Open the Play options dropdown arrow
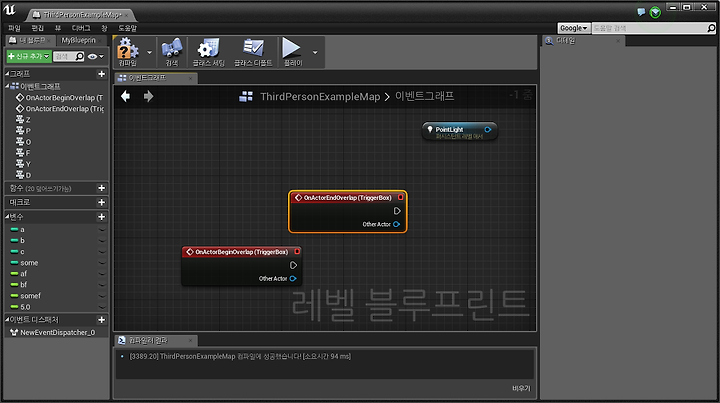The image size is (720, 403). coord(315,52)
